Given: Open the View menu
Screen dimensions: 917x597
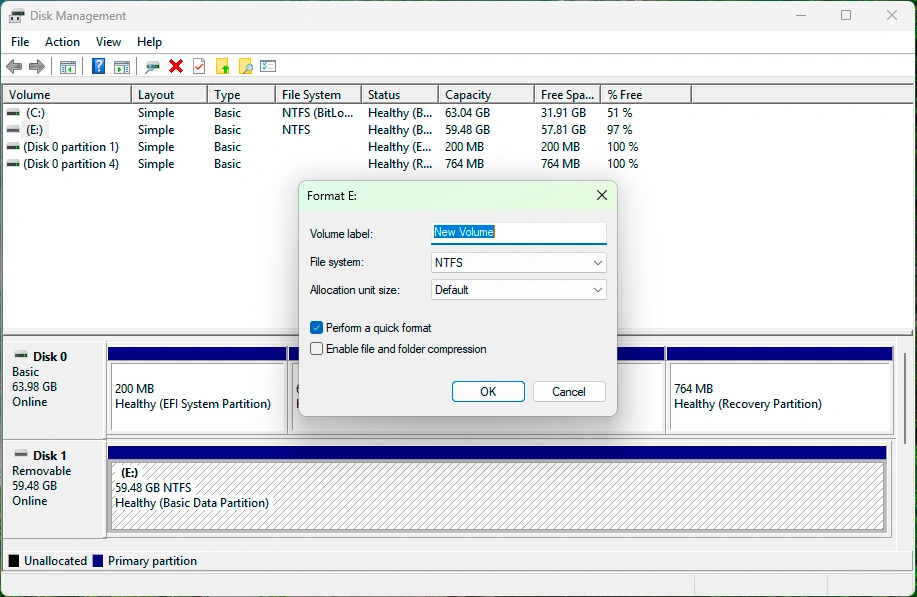Looking at the screenshot, I should coord(108,42).
